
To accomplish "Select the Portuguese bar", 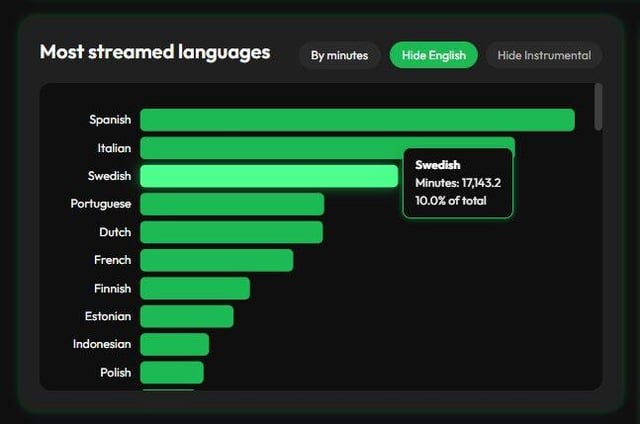I will (x=232, y=204).
